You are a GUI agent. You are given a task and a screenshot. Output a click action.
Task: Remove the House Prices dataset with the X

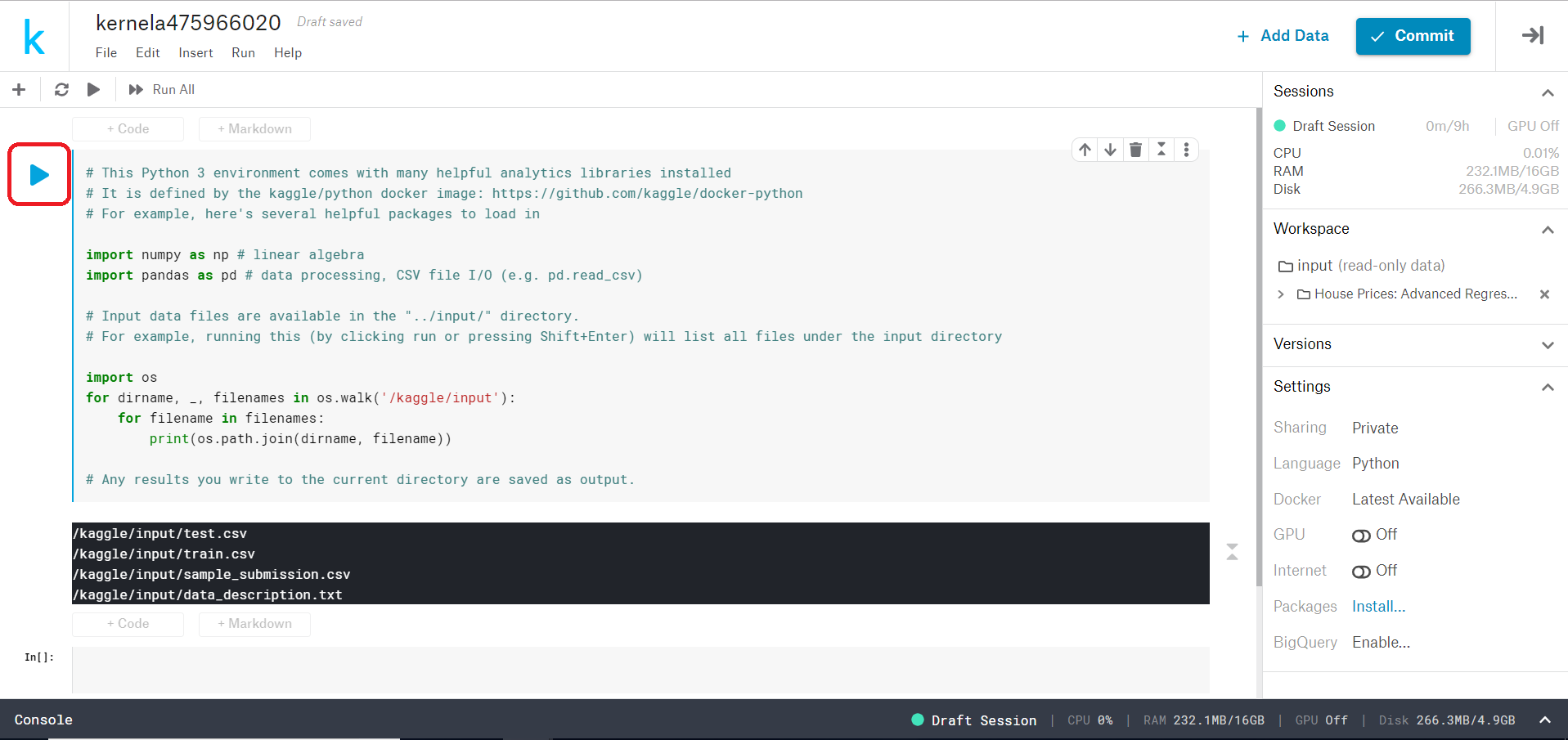[x=1544, y=294]
